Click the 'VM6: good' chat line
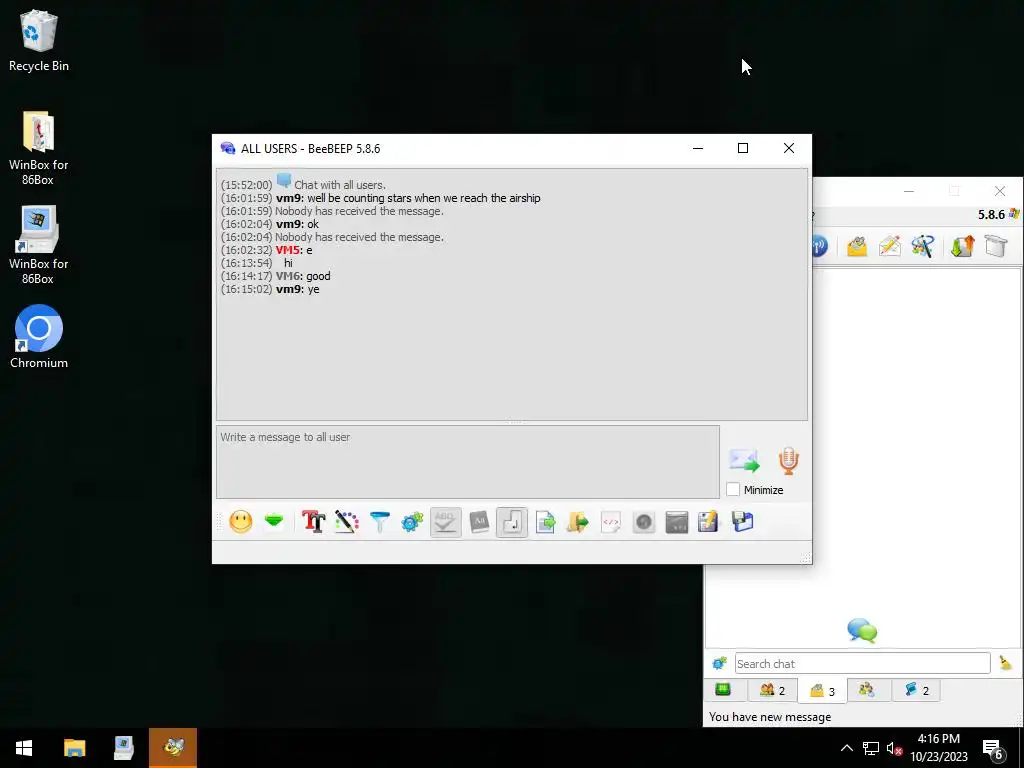The image size is (1024, 768). pos(303,276)
